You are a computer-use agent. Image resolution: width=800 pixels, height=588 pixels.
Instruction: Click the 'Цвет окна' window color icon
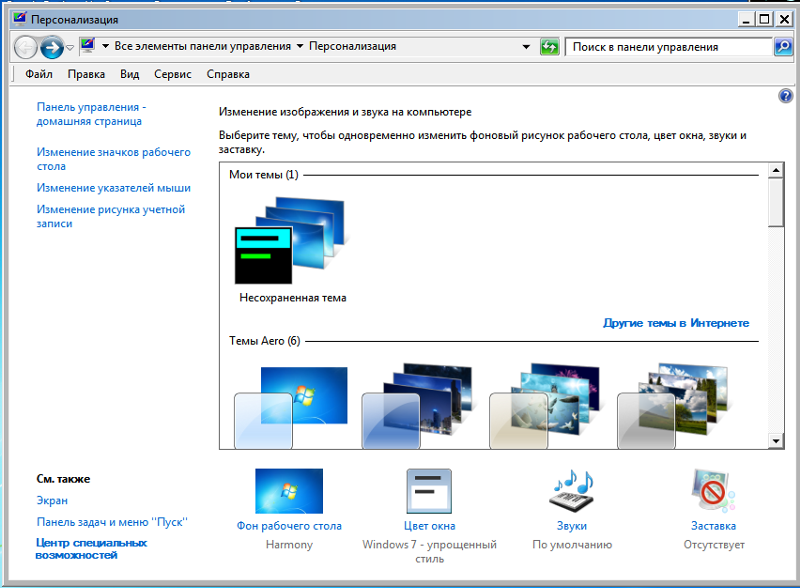tap(429, 491)
